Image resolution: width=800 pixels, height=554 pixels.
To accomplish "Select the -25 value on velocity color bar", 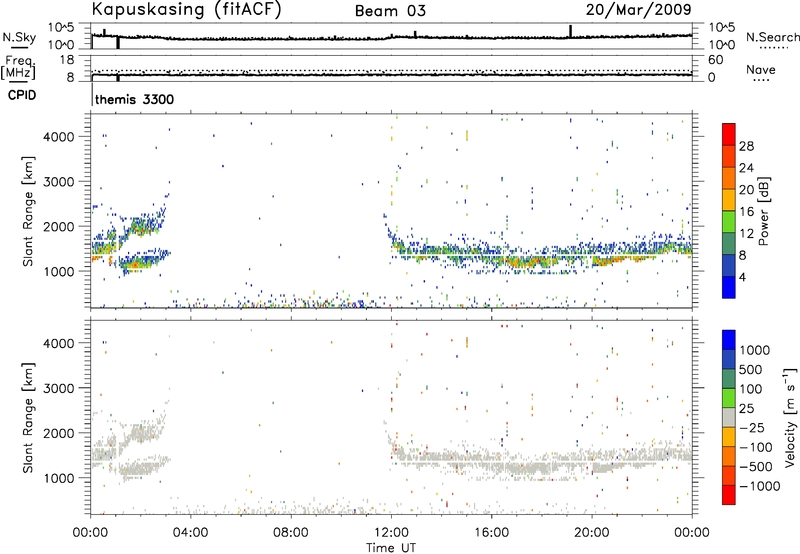I will tap(752, 427).
